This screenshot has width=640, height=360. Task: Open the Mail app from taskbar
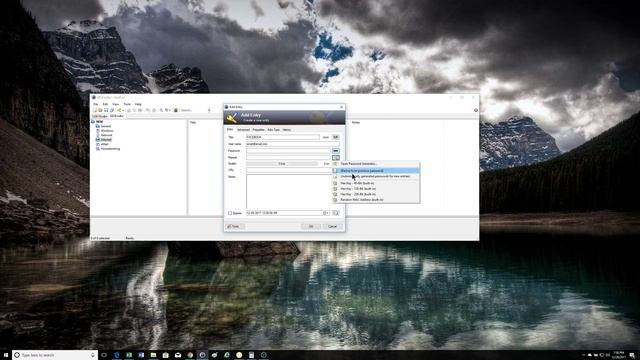coord(178,355)
